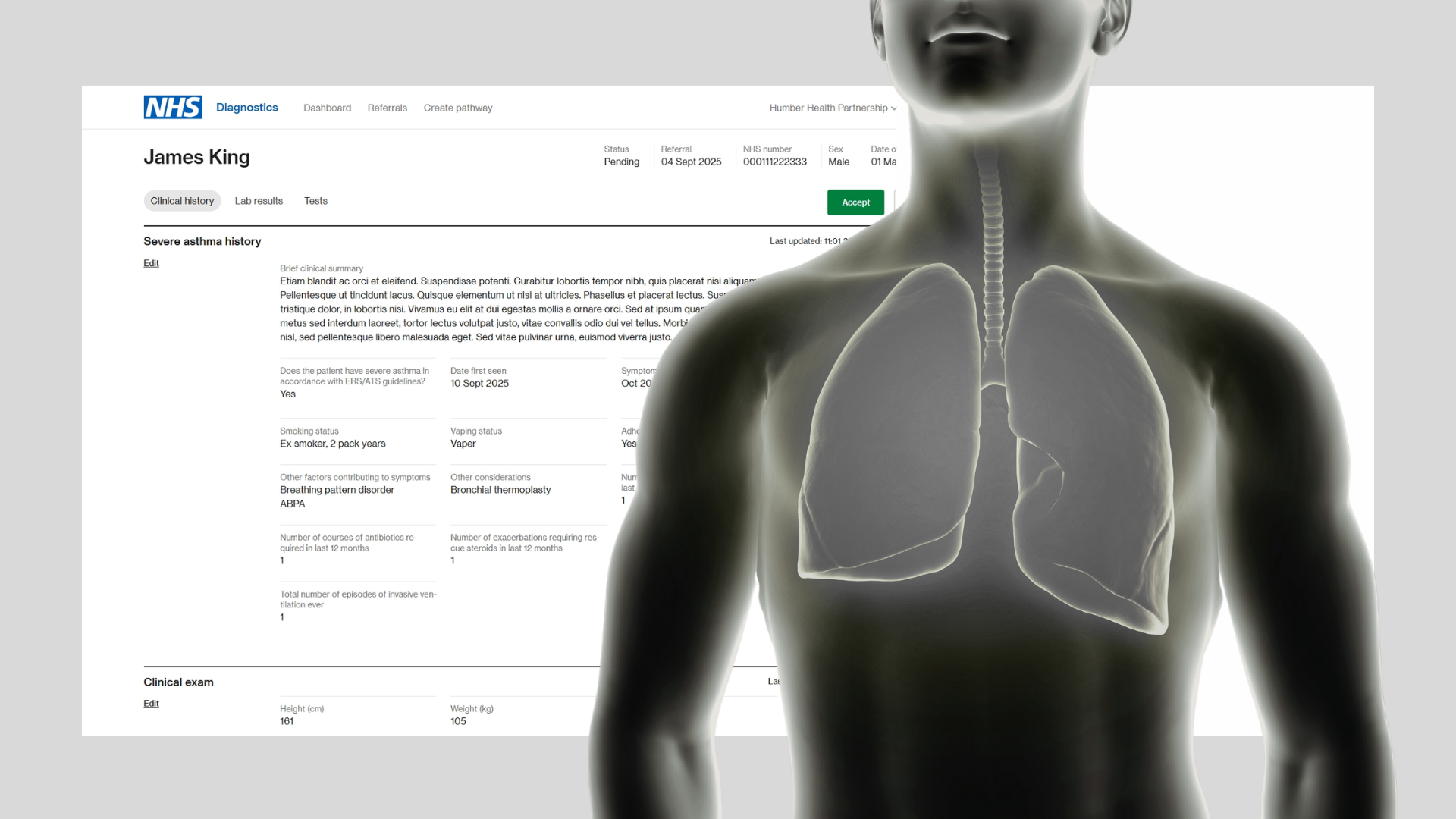This screenshot has width=1456, height=819.
Task: Select Create pathway
Action: (x=458, y=108)
